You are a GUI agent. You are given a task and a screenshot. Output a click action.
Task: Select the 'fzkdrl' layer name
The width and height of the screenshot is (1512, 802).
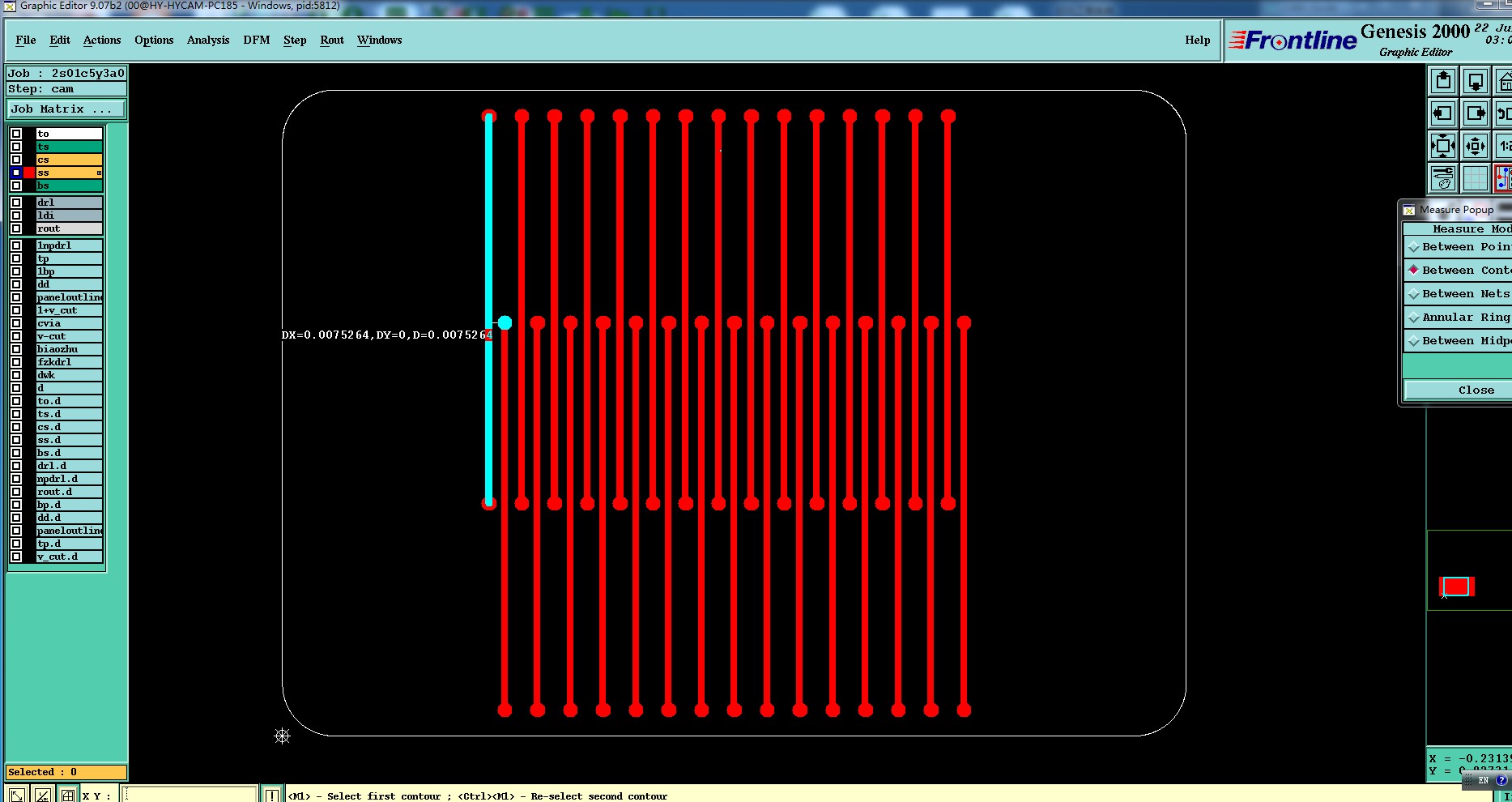pyautogui.click(x=70, y=362)
